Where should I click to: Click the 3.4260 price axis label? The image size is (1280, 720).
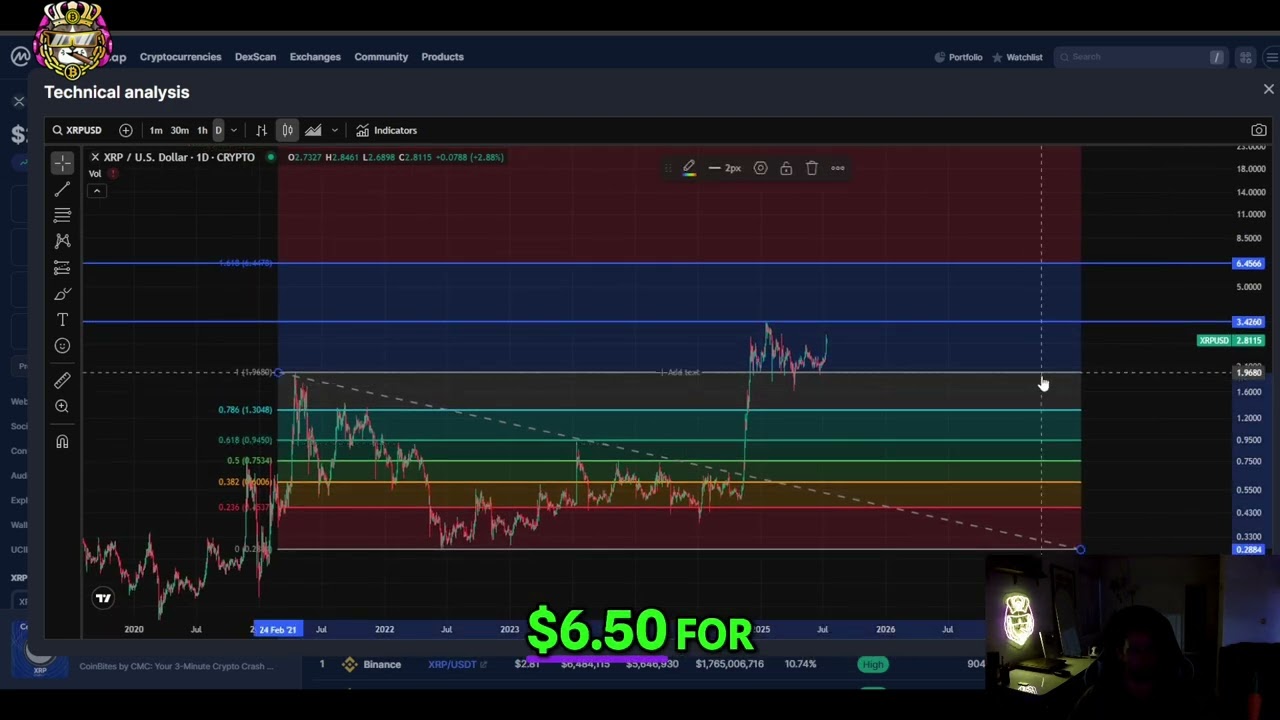click(x=1249, y=322)
